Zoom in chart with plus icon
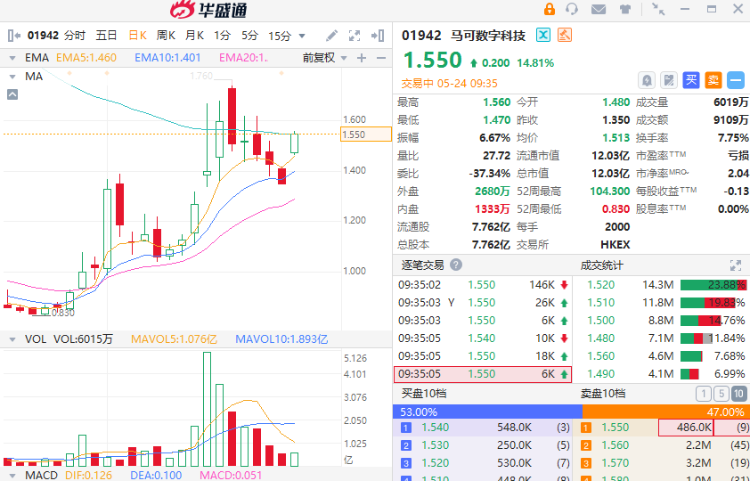Screen dimensions: 750x481 pos(362,58)
